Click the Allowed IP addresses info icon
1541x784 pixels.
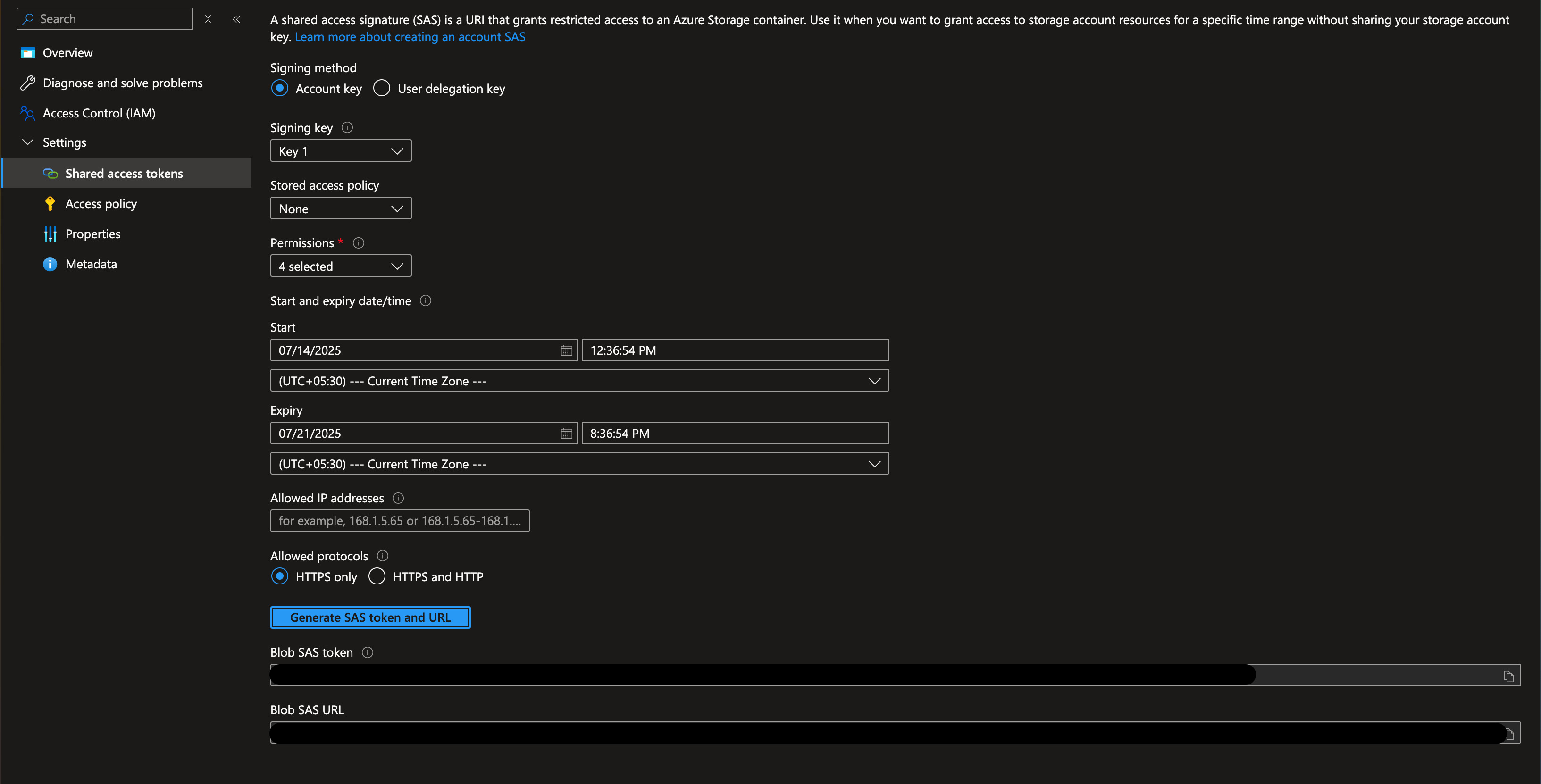398,498
